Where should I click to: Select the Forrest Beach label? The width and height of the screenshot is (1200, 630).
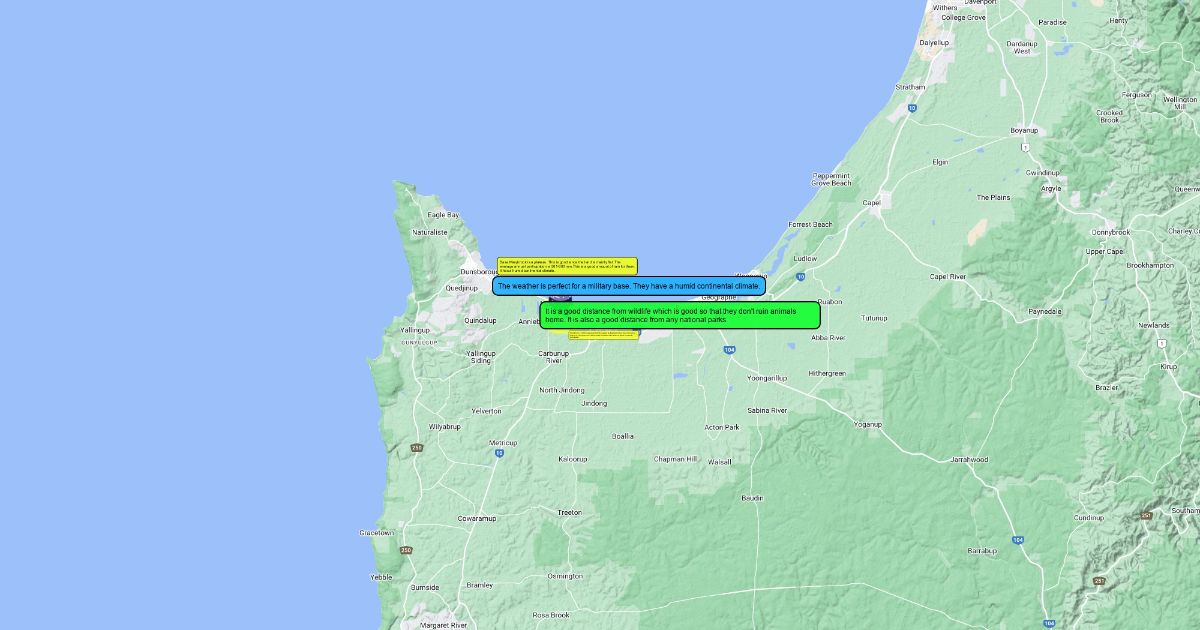coord(810,224)
